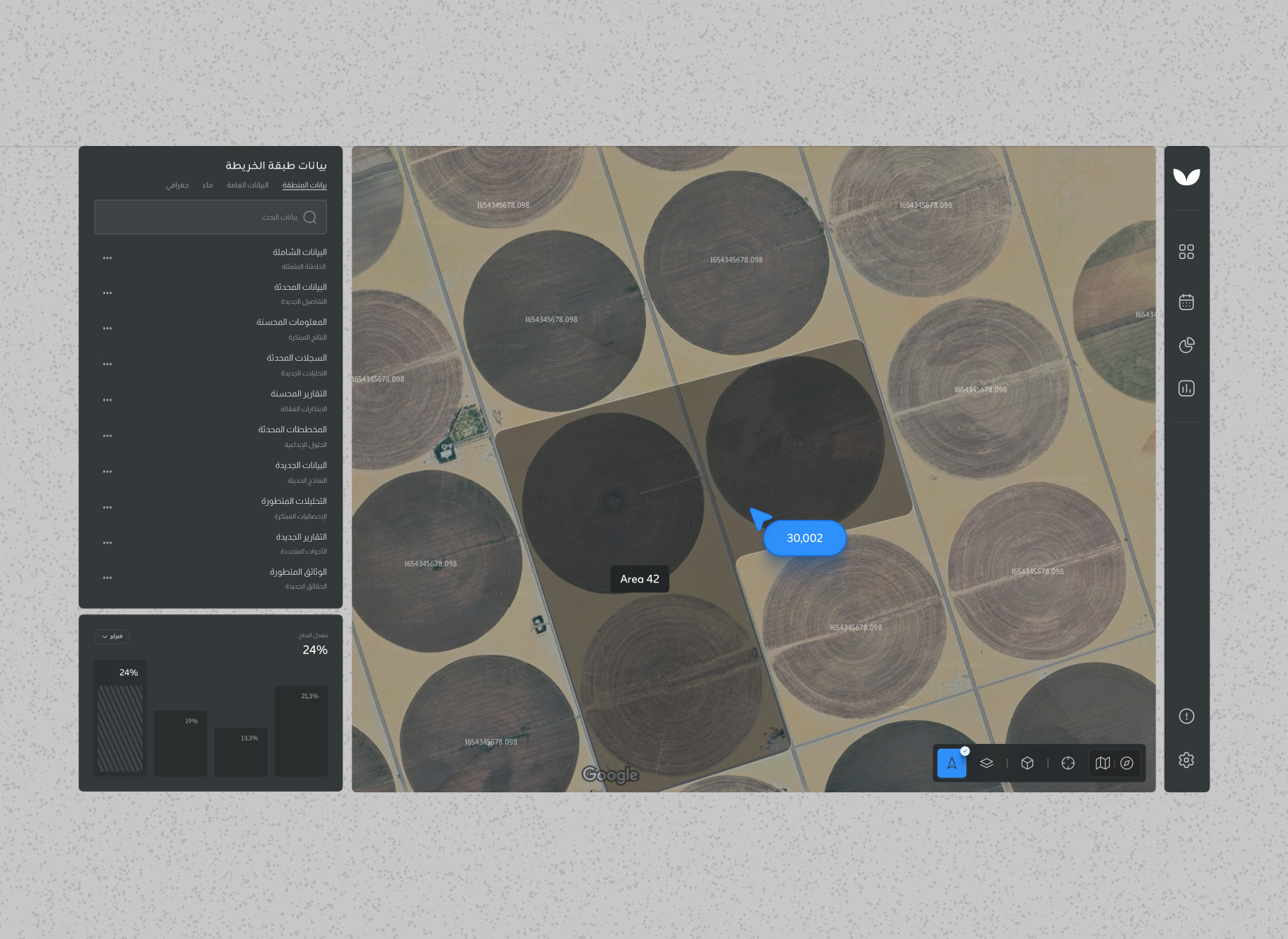
Task: Open the pie chart icon in right sidebar
Action: pyautogui.click(x=1186, y=345)
